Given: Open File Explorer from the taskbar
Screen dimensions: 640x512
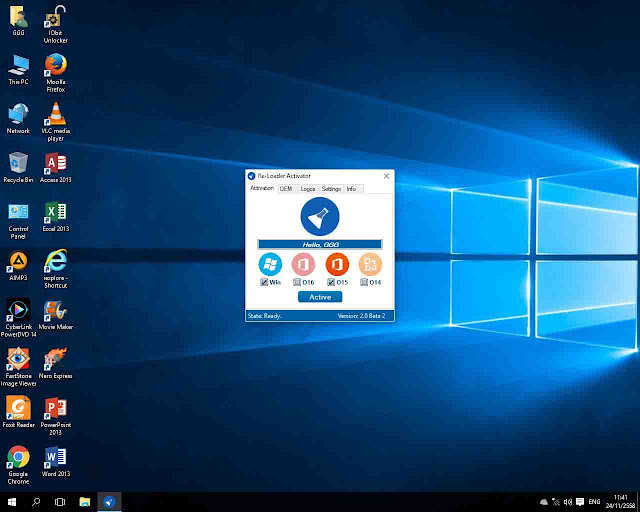Looking at the screenshot, I should (84, 502).
